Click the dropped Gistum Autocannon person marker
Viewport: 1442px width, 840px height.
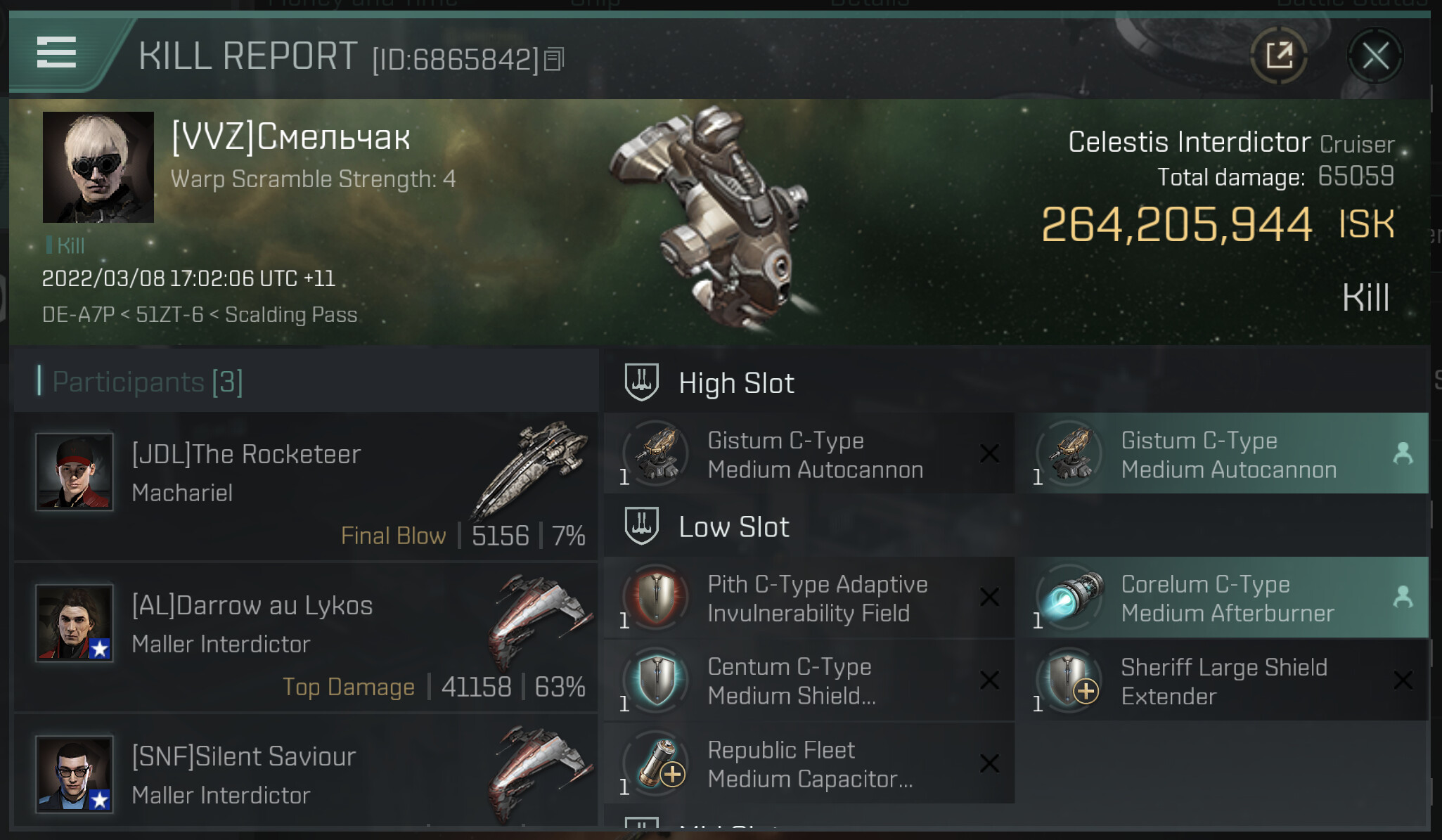[1403, 453]
